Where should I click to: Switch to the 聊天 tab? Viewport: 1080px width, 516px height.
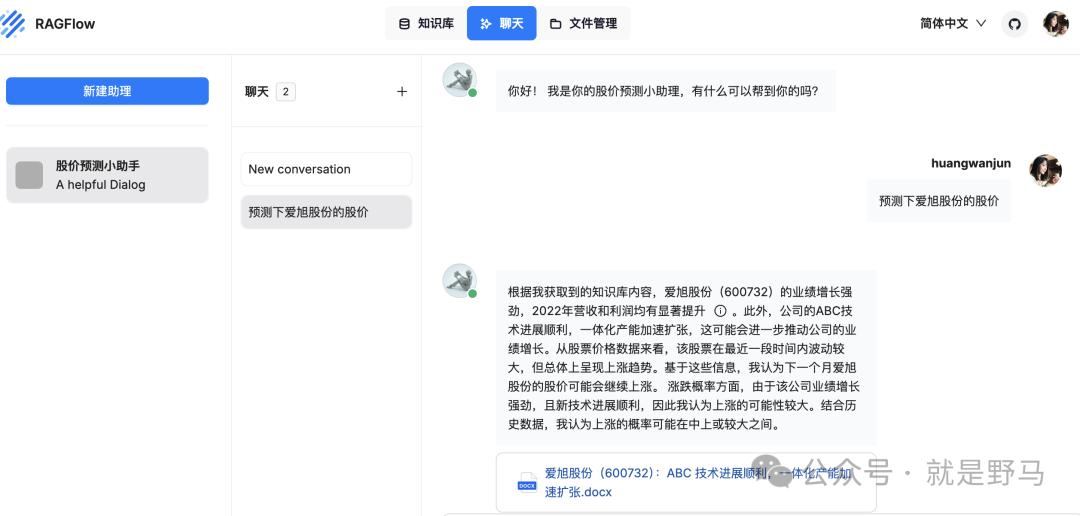(501, 23)
